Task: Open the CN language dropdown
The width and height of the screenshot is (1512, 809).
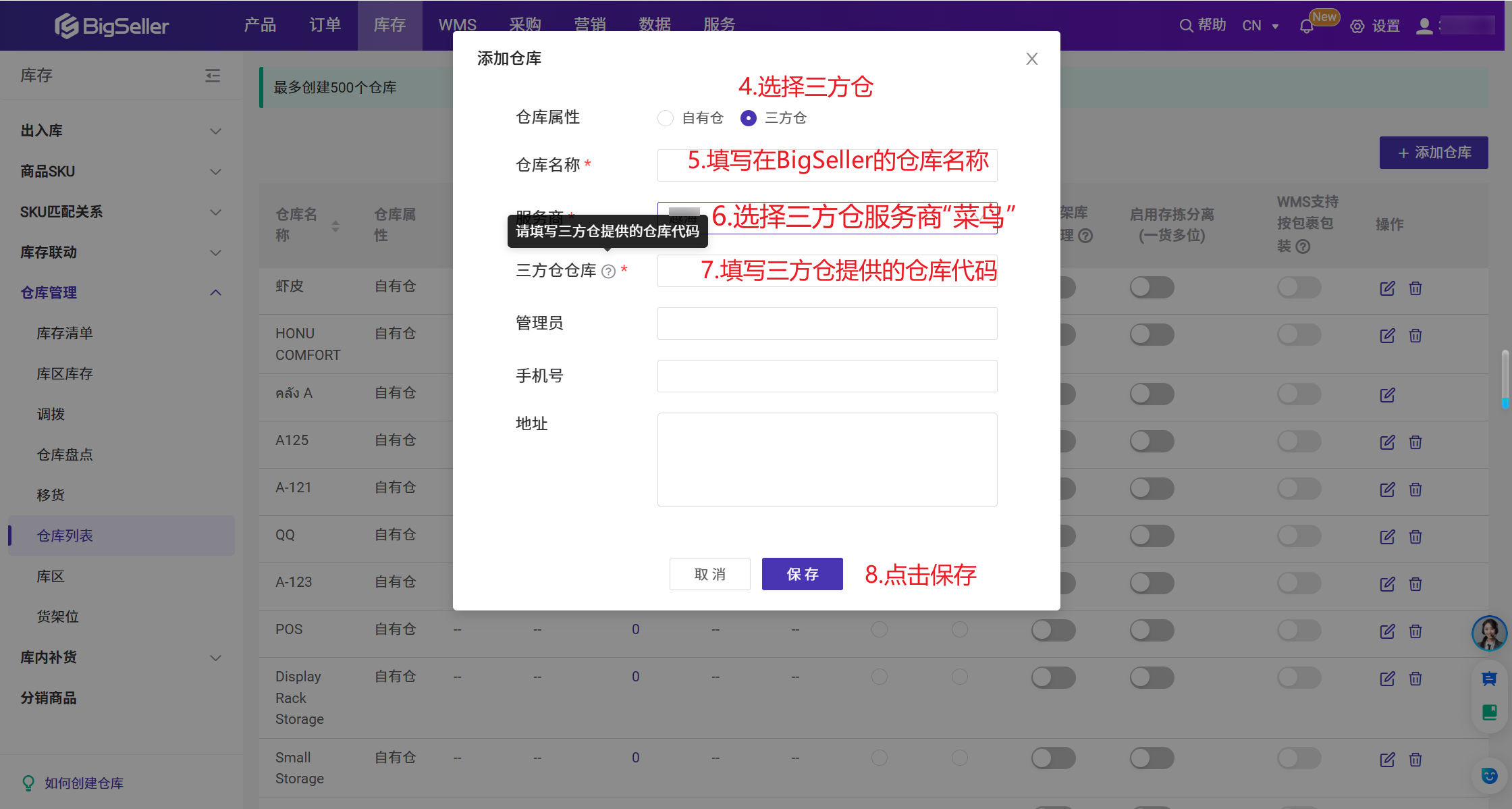Action: (x=1260, y=26)
